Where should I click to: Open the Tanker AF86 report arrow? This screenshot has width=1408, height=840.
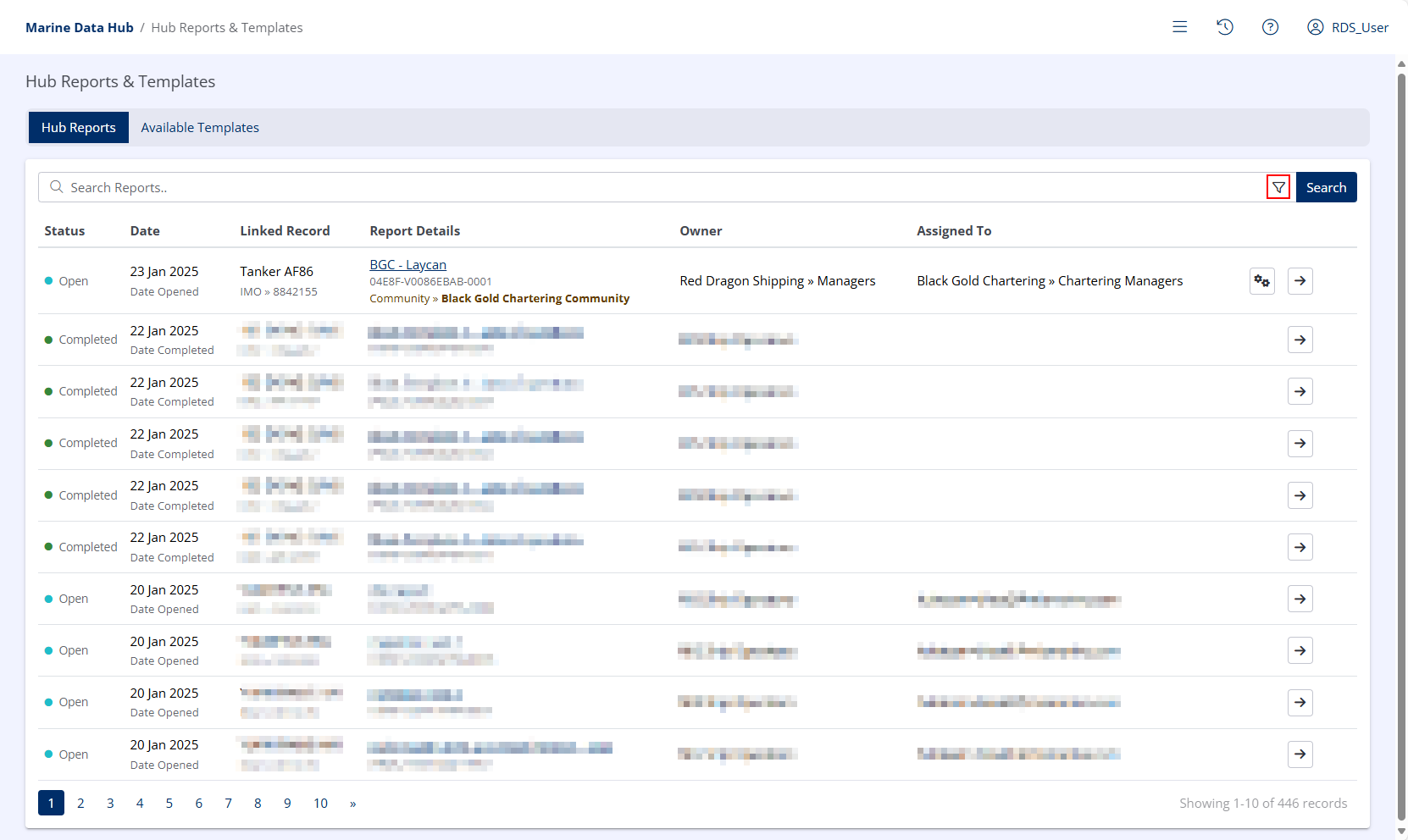[x=1300, y=281]
